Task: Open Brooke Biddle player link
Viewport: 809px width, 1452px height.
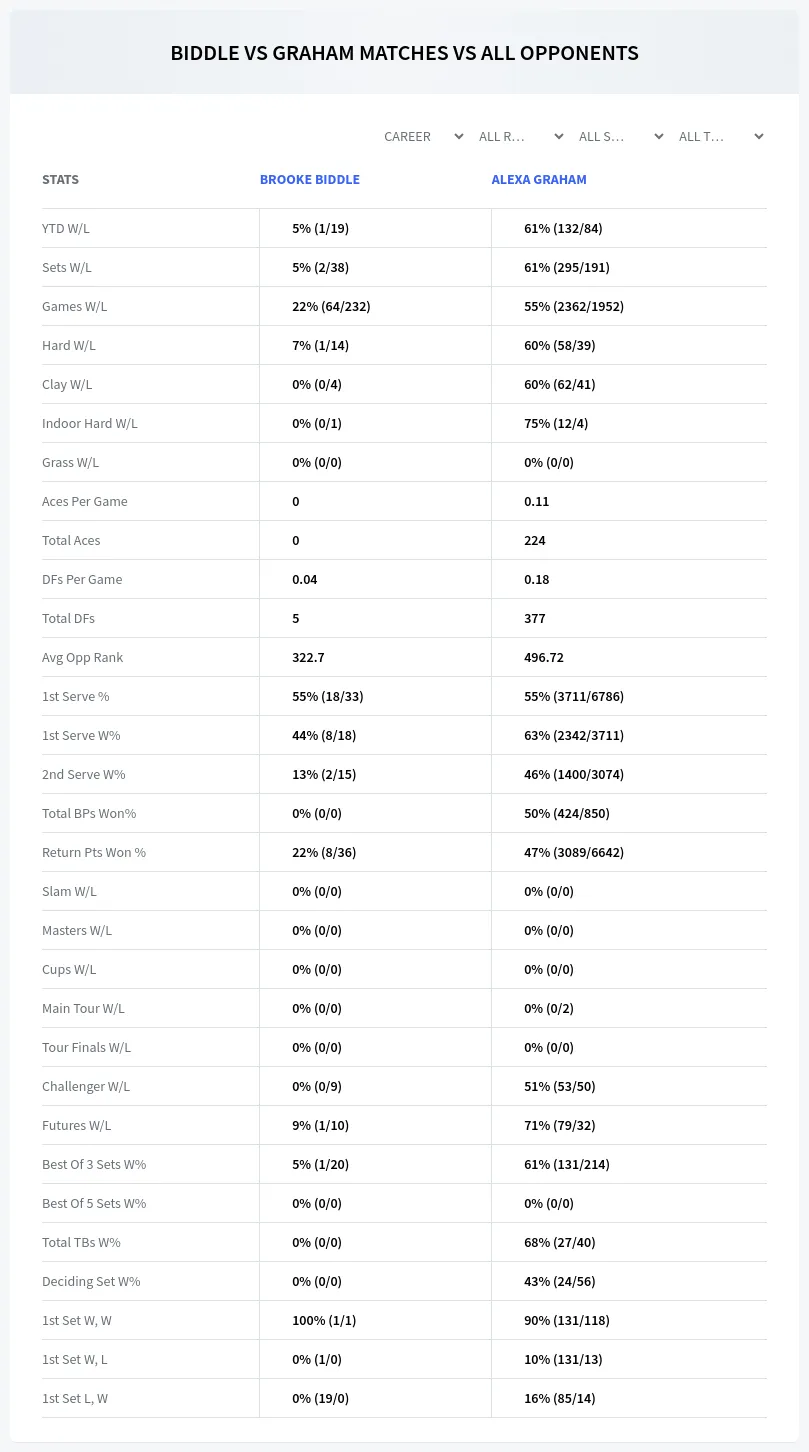Action: (x=310, y=180)
